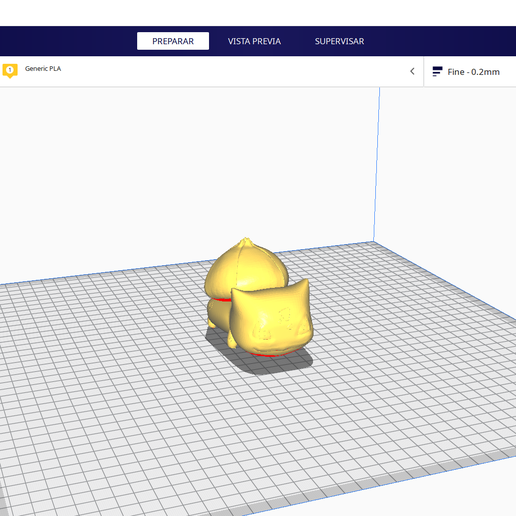Select the Generic PLA material label
Screen dimensions: 516x516
(x=43, y=69)
